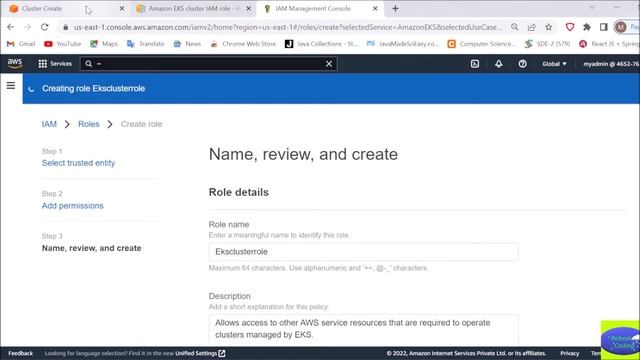The height and width of the screenshot is (360, 640).
Task: Open the extensions puzzle icon
Action: pyautogui.click(x=587, y=27)
